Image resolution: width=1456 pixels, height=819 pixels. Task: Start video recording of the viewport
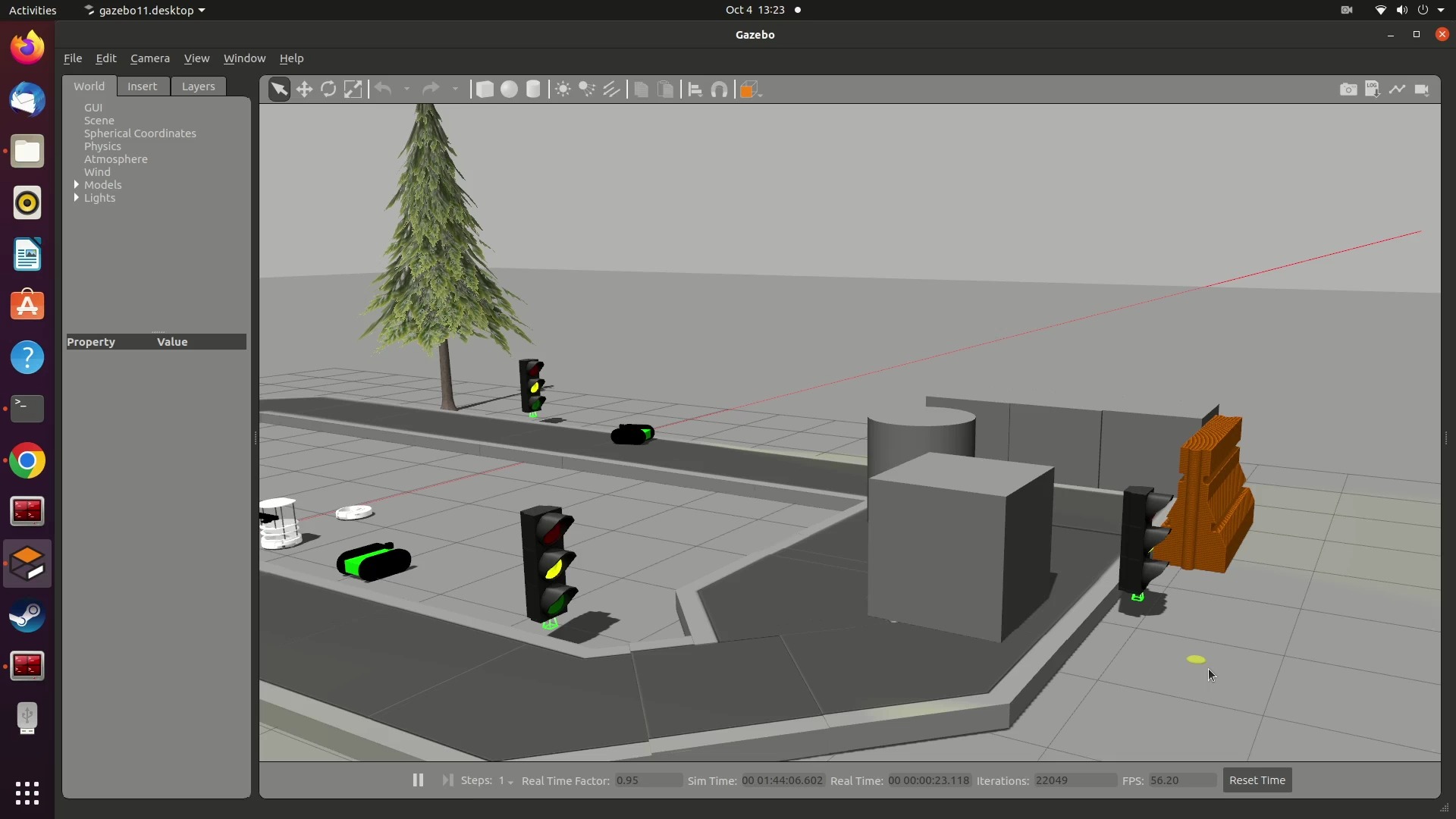tap(1423, 89)
